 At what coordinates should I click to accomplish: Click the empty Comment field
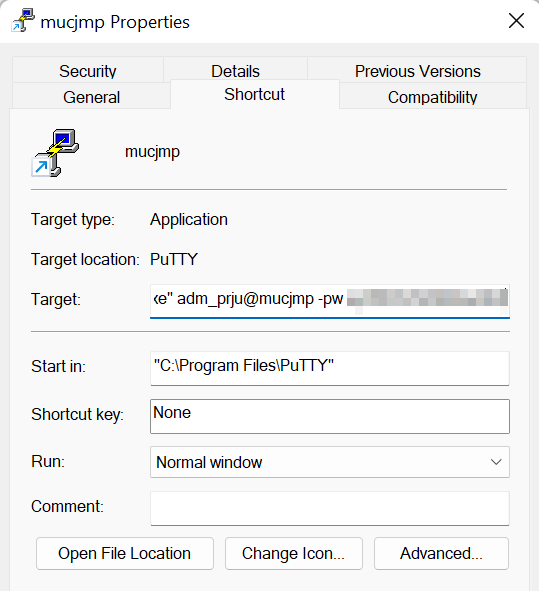(x=330, y=508)
